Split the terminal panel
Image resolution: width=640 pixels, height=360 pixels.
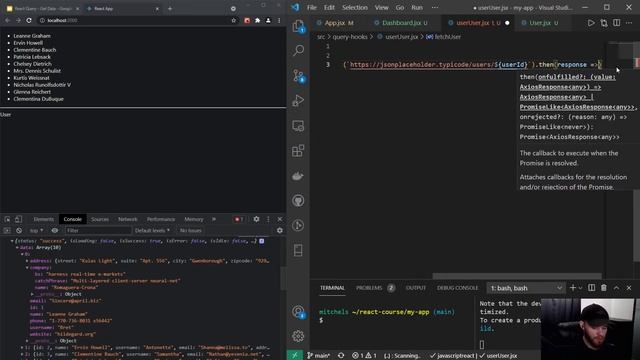coord(591,288)
